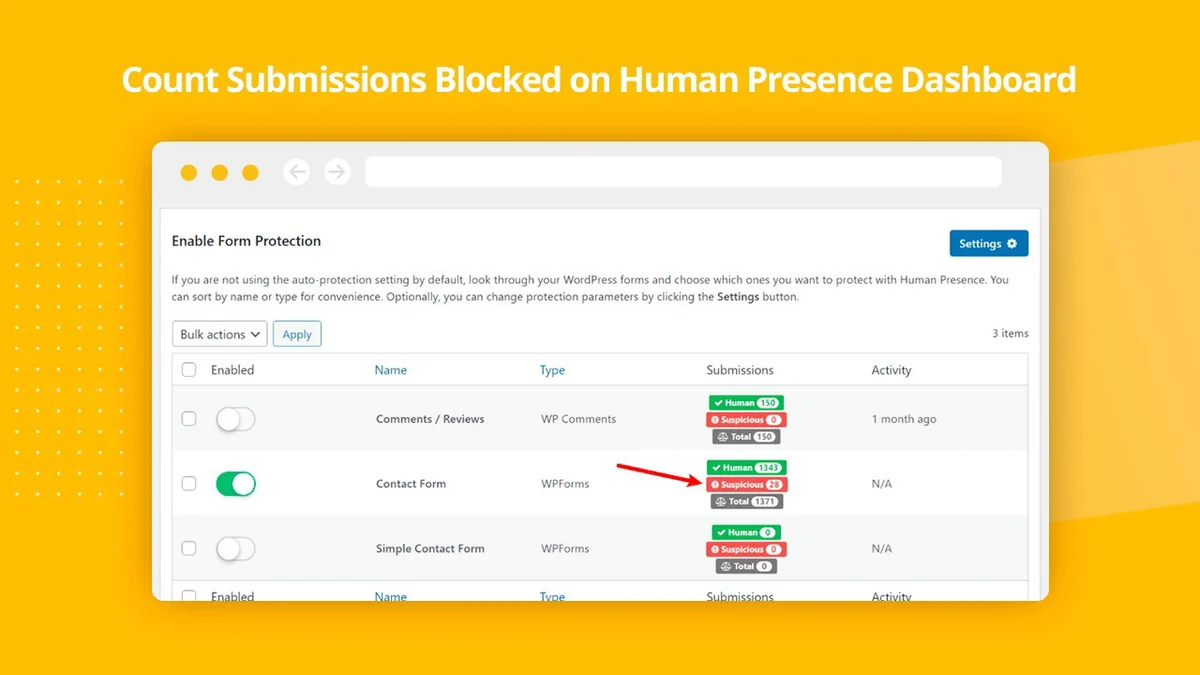The image size is (1200, 675).
Task: Click the Human 150 badge for Comments / Reviews
Action: pyautogui.click(x=745, y=403)
